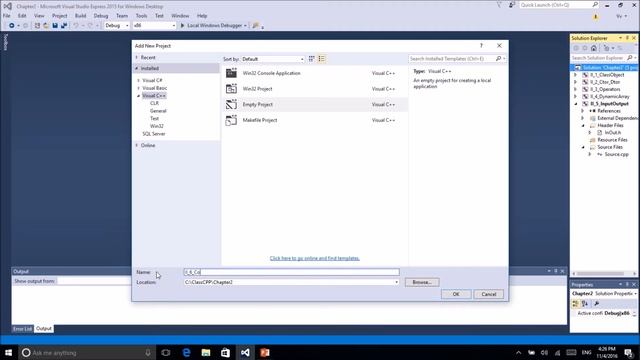Open PowerPoint from the taskbar
Image resolution: width=640 pixels, height=360 pixels.
pyautogui.click(x=264, y=353)
